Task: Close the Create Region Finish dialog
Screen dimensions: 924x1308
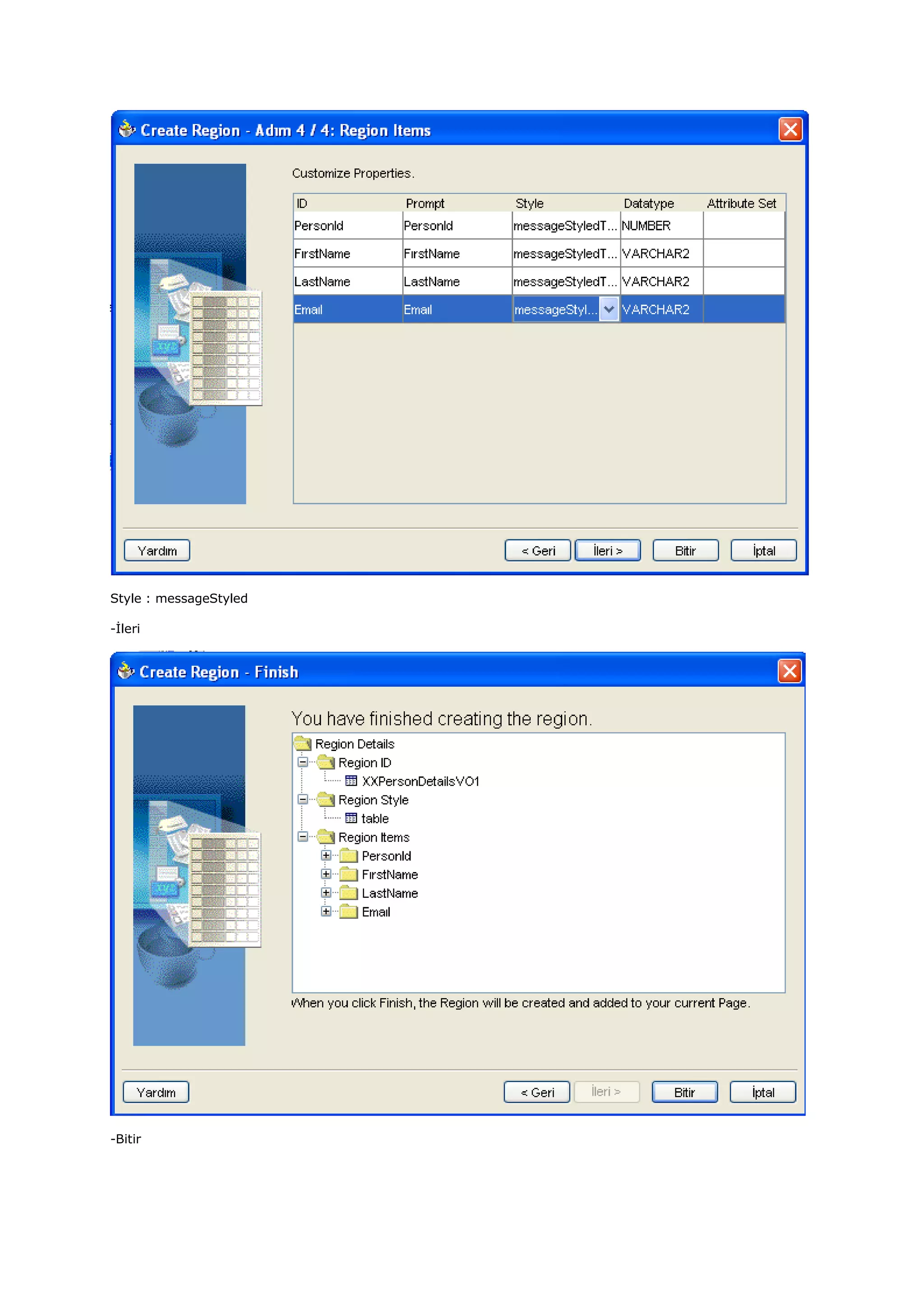Action: tap(789, 671)
